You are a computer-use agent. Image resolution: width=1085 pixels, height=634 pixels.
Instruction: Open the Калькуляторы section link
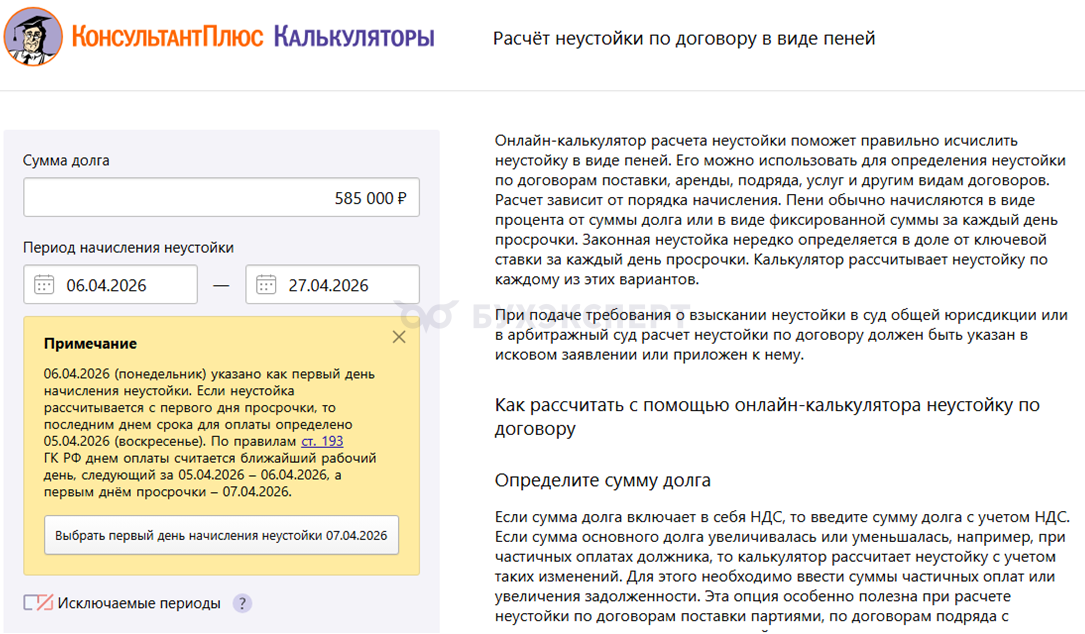click(354, 37)
